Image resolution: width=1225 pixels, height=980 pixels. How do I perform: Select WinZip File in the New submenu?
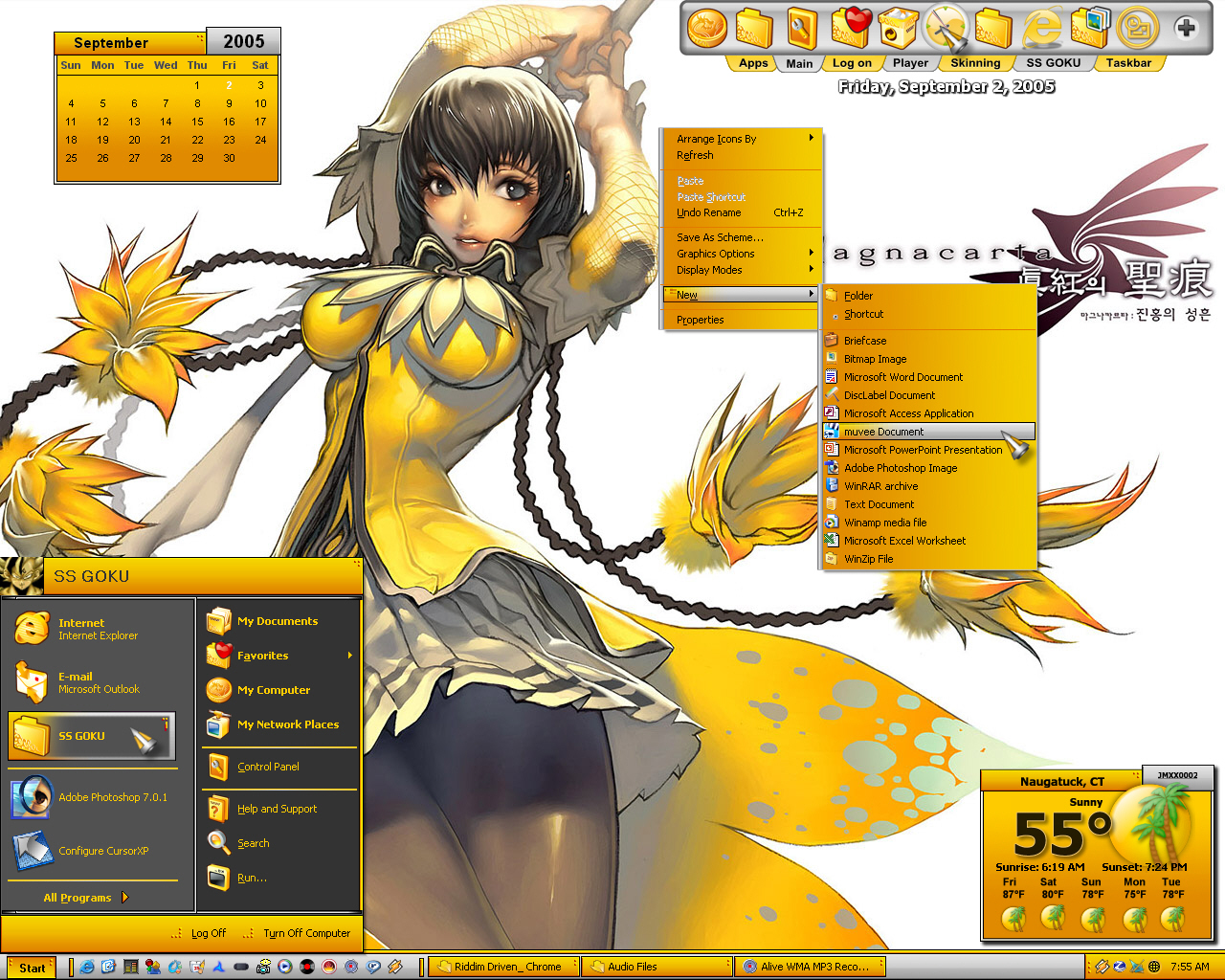(x=928, y=559)
